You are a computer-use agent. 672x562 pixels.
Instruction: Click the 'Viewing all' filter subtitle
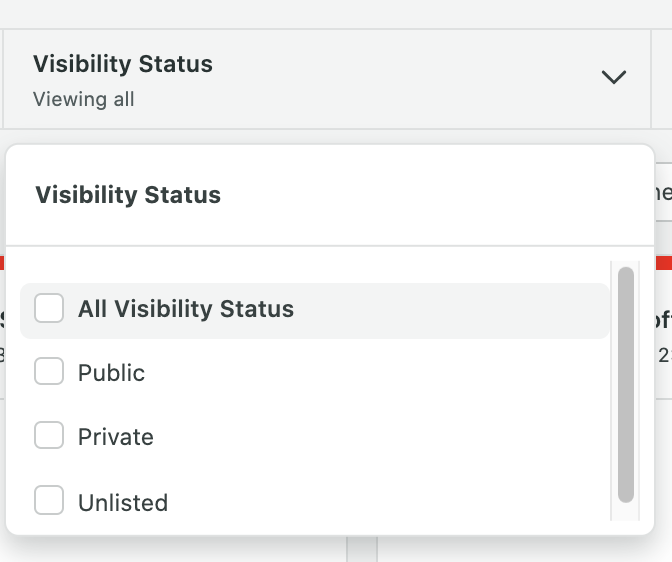83,99
